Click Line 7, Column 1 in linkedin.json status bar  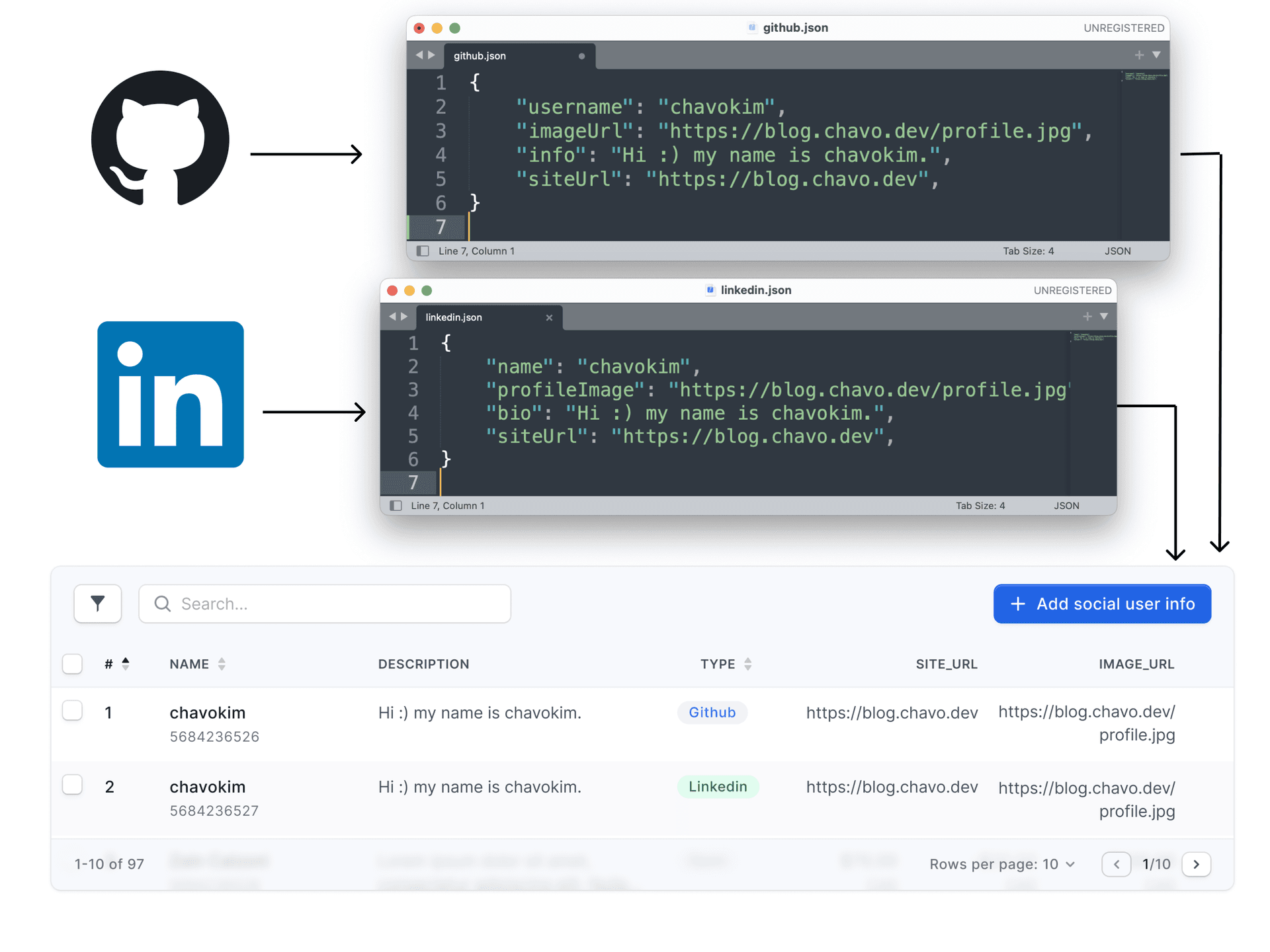(x=448, y=506)
